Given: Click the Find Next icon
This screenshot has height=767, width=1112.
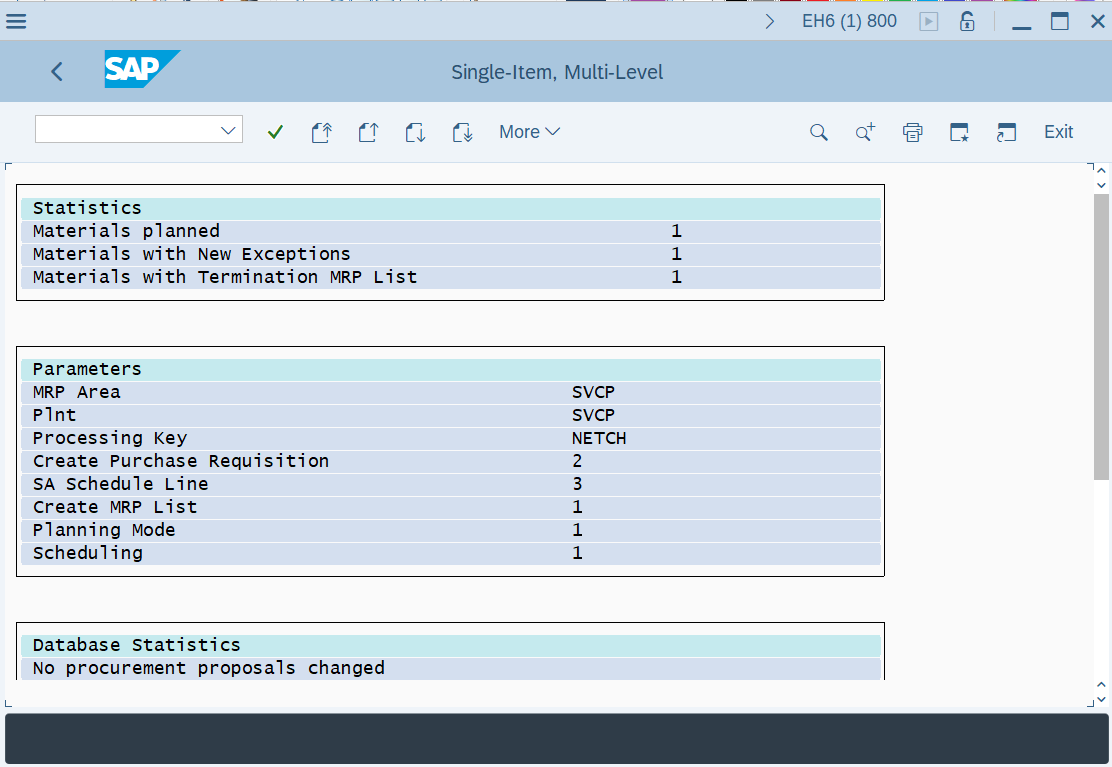Looking at the screenshot, I should pos(865,132).
